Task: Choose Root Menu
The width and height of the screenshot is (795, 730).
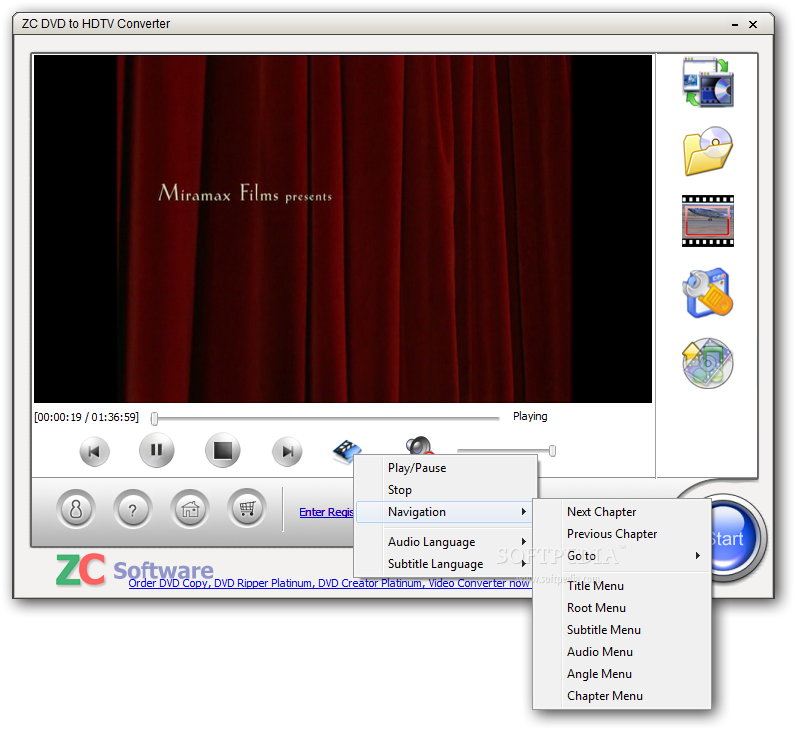Action: click(x=622, y=608)
